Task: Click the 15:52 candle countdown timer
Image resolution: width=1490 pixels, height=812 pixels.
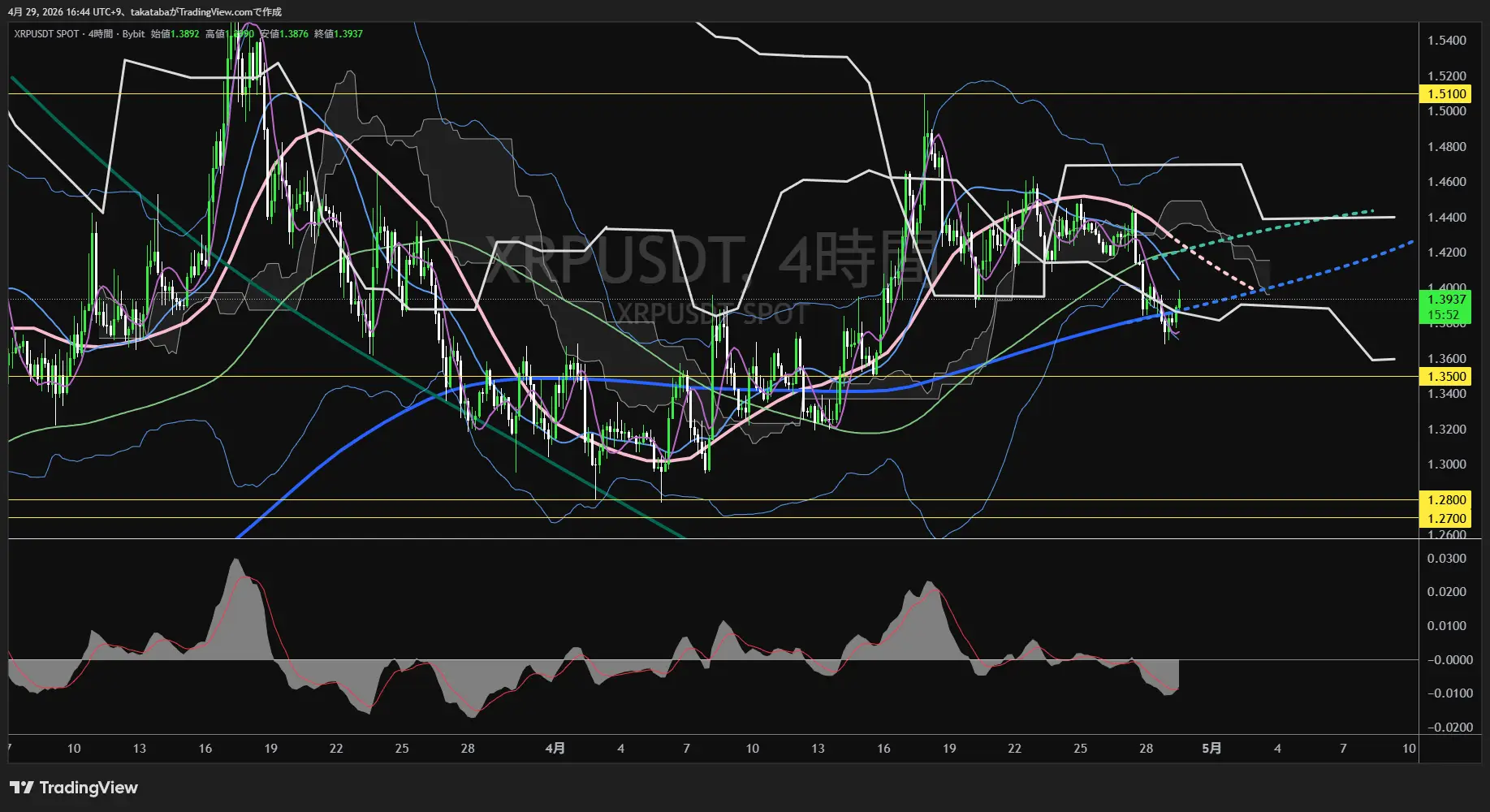Action: tap(1443, 315)
